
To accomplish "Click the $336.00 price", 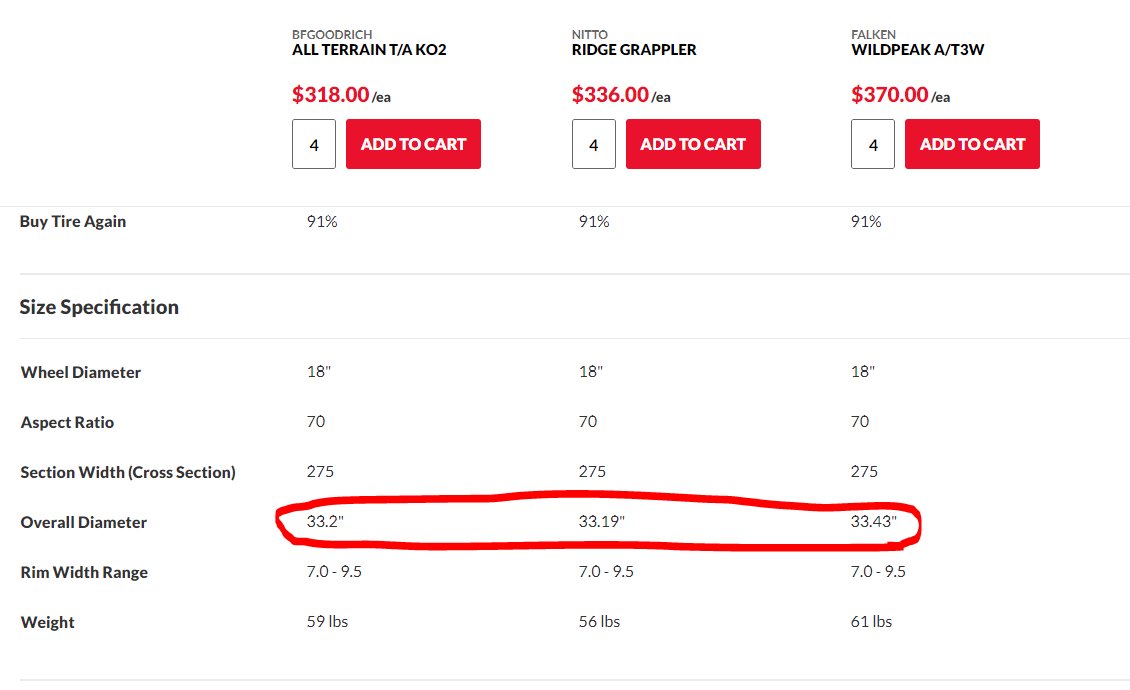I will click(610, 94).
